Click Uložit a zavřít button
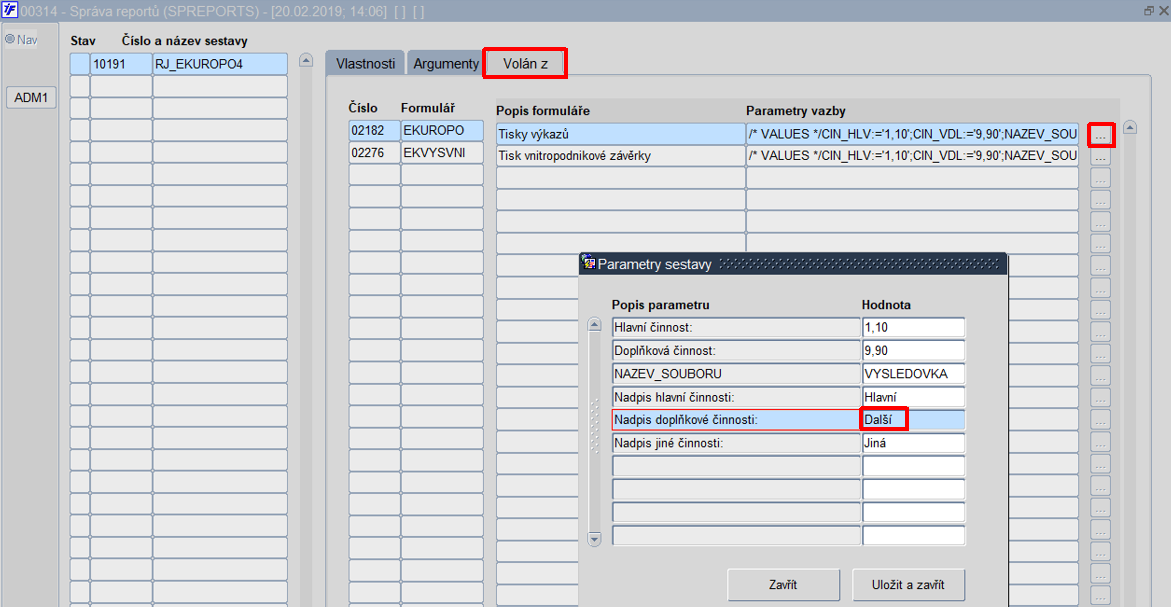Viewport: 1171px width, 607px height. point(908,585)
